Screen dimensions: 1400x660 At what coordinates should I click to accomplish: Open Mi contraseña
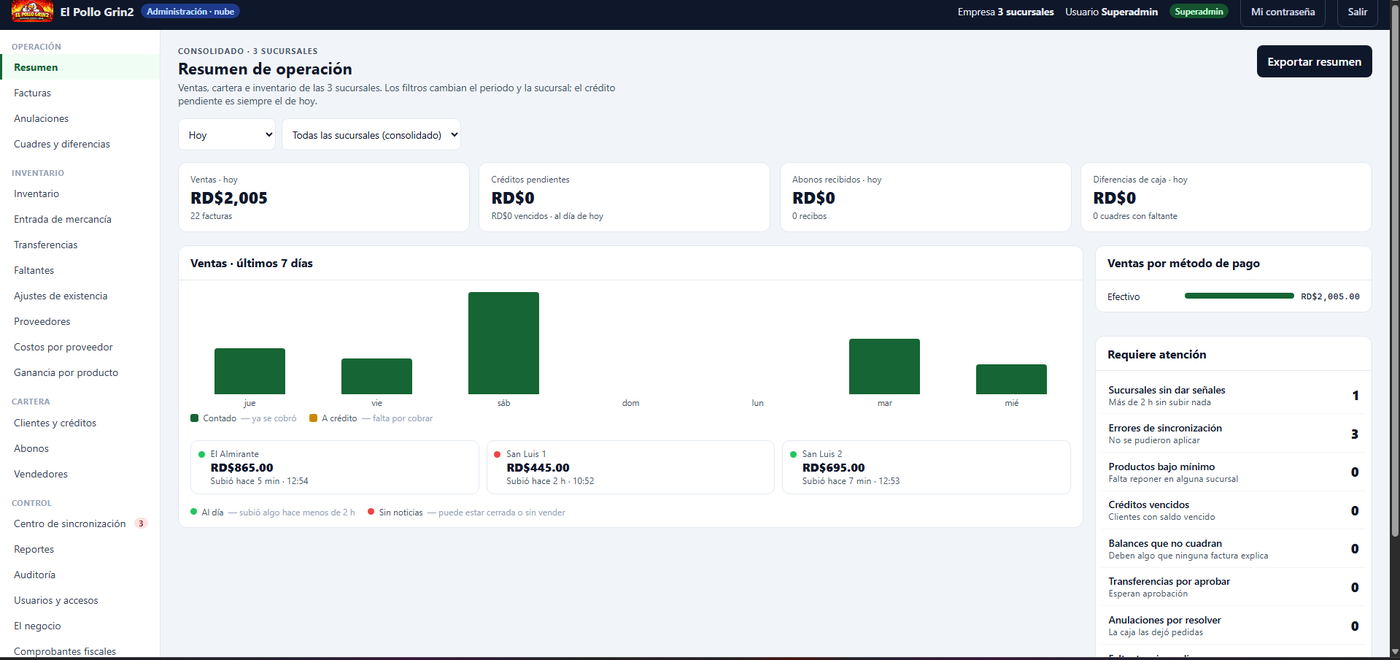click(1283, 12)
